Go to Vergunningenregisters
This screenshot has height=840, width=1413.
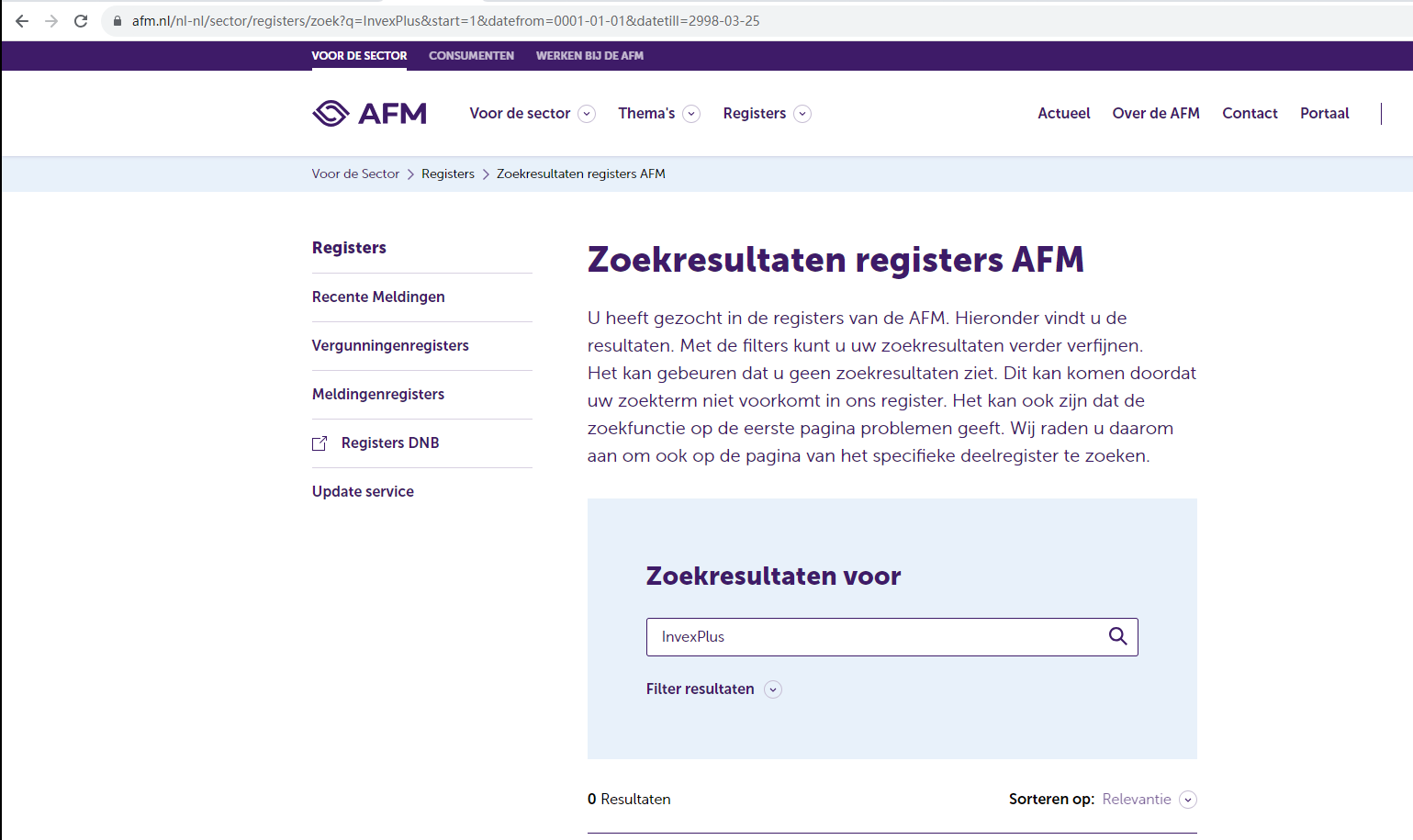390,346
